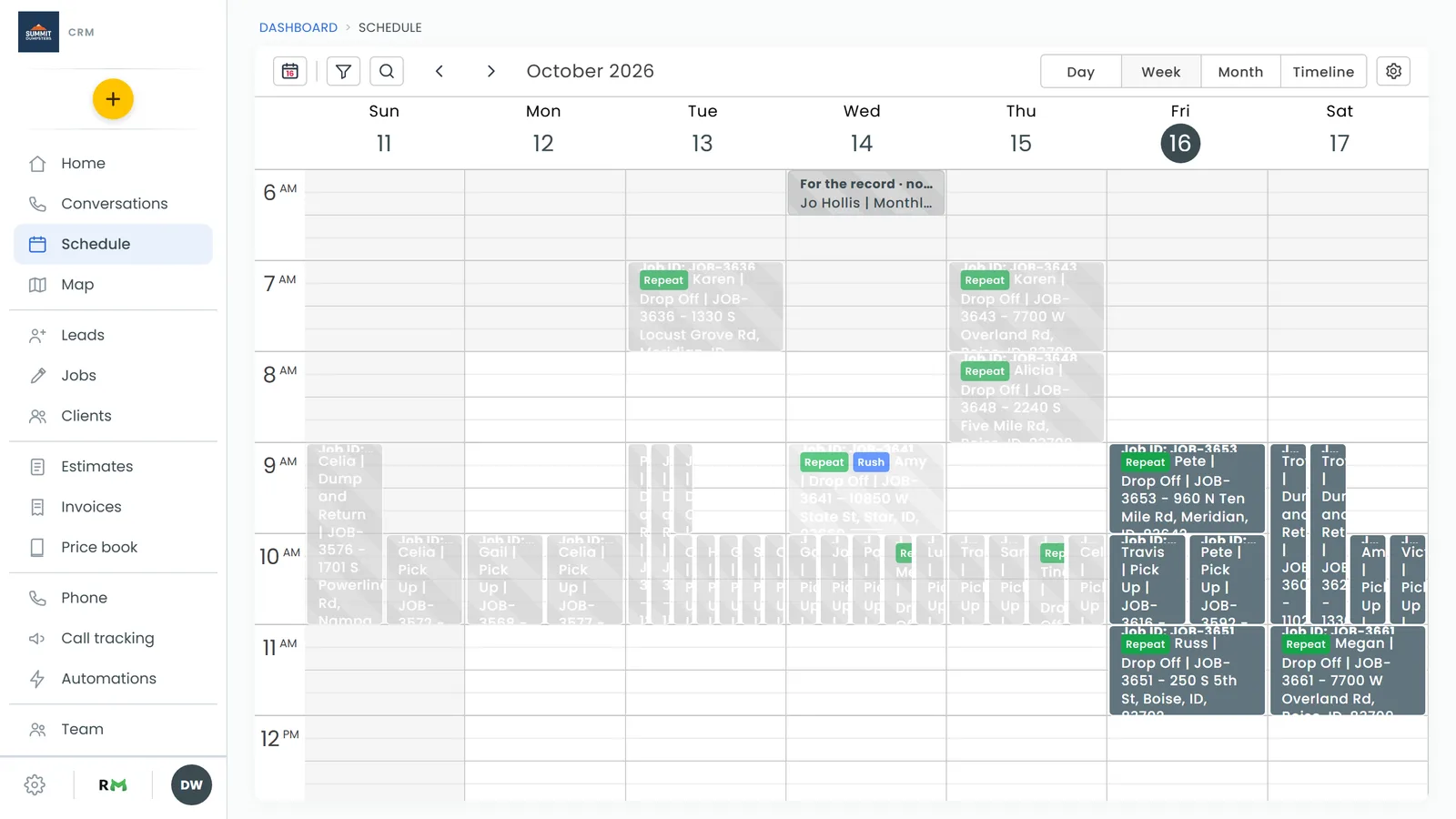Open the calendar date picker

(290, 71)
